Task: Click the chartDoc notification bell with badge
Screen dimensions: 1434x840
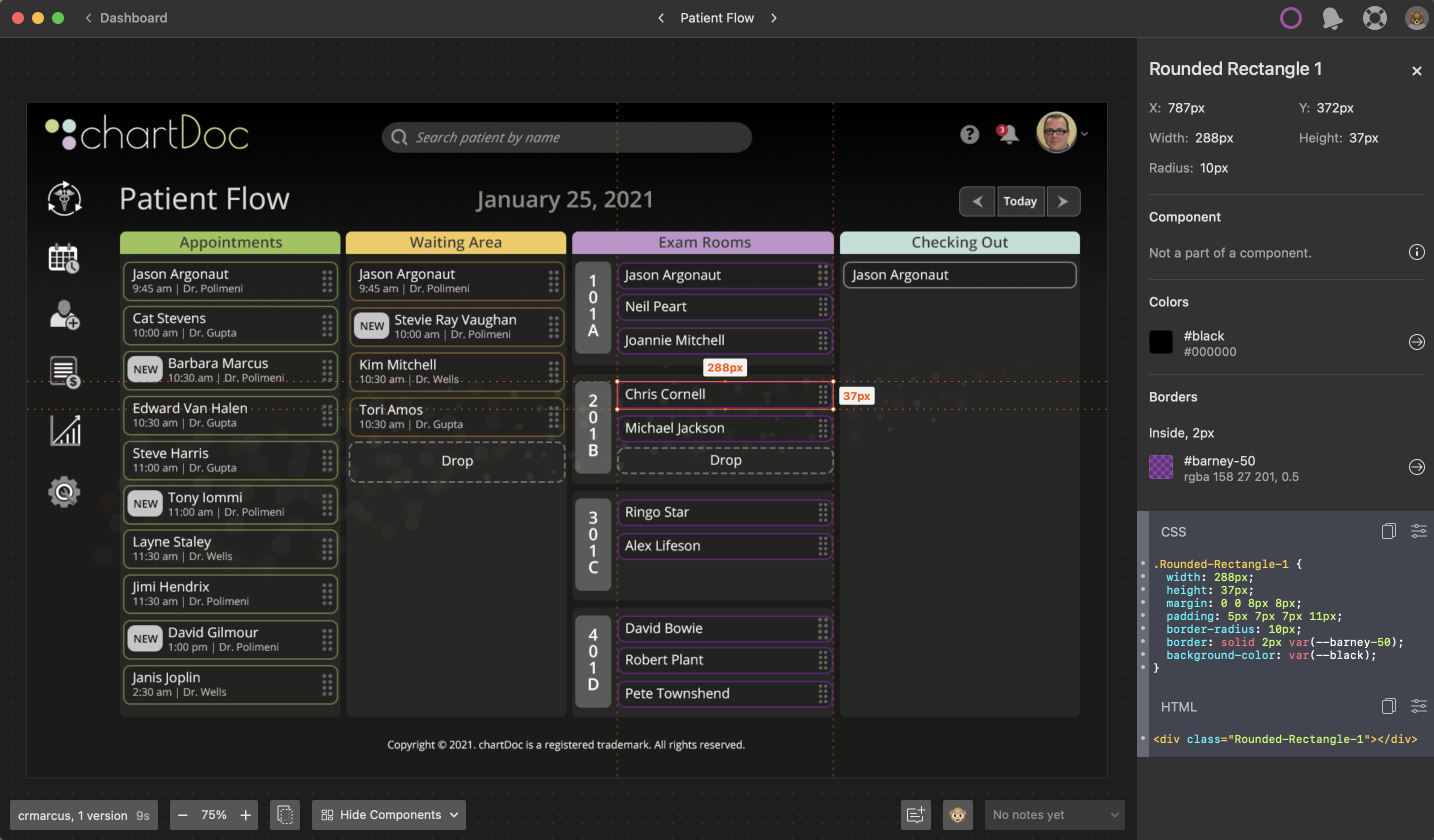Action: [x=1008, y=134]
